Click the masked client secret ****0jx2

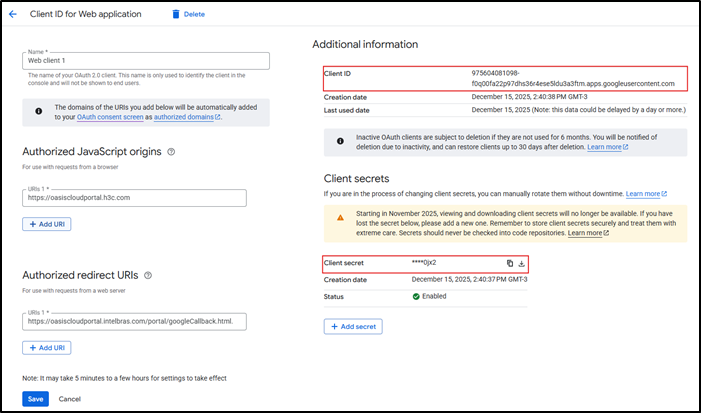pos(424,263)
